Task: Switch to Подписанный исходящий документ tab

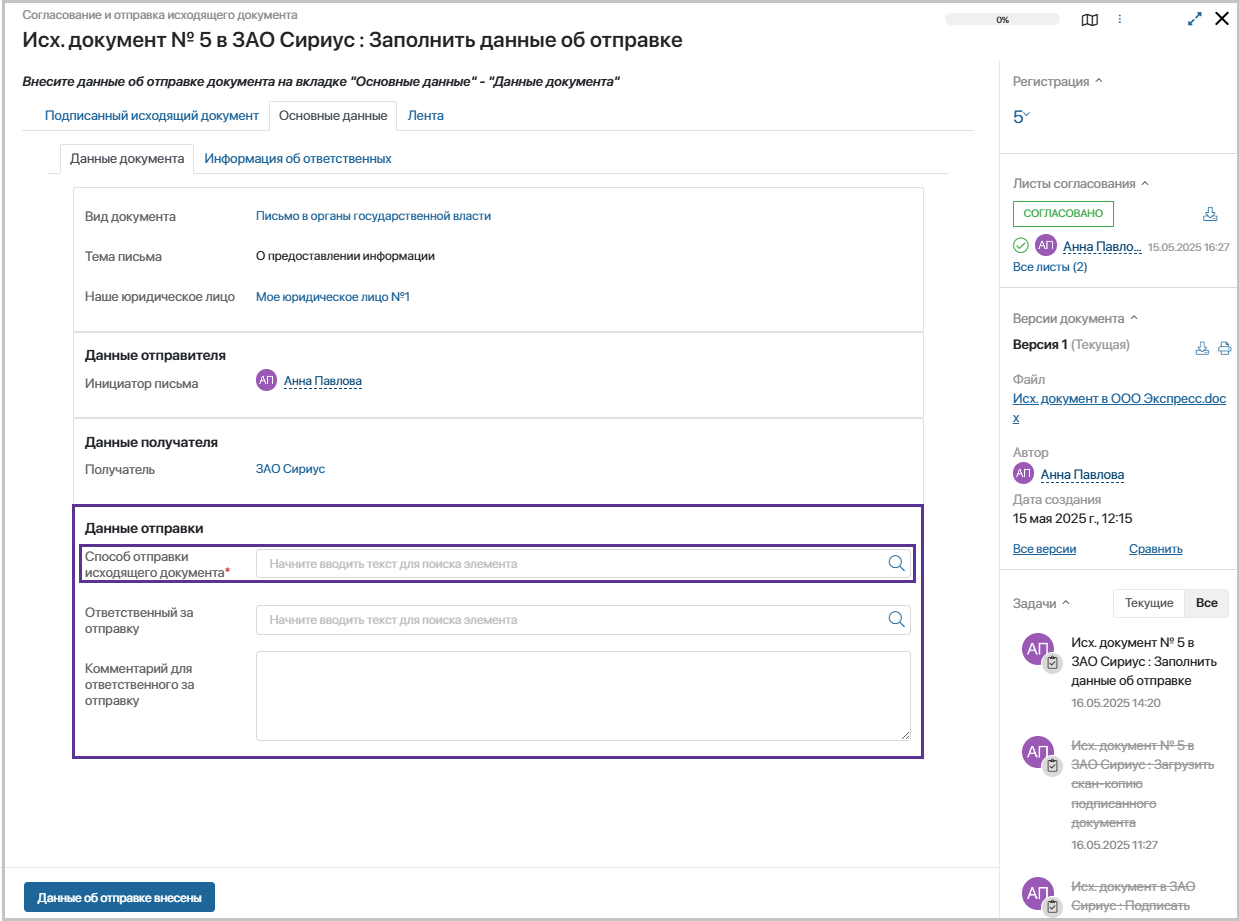Action: [x=151, y=115]
